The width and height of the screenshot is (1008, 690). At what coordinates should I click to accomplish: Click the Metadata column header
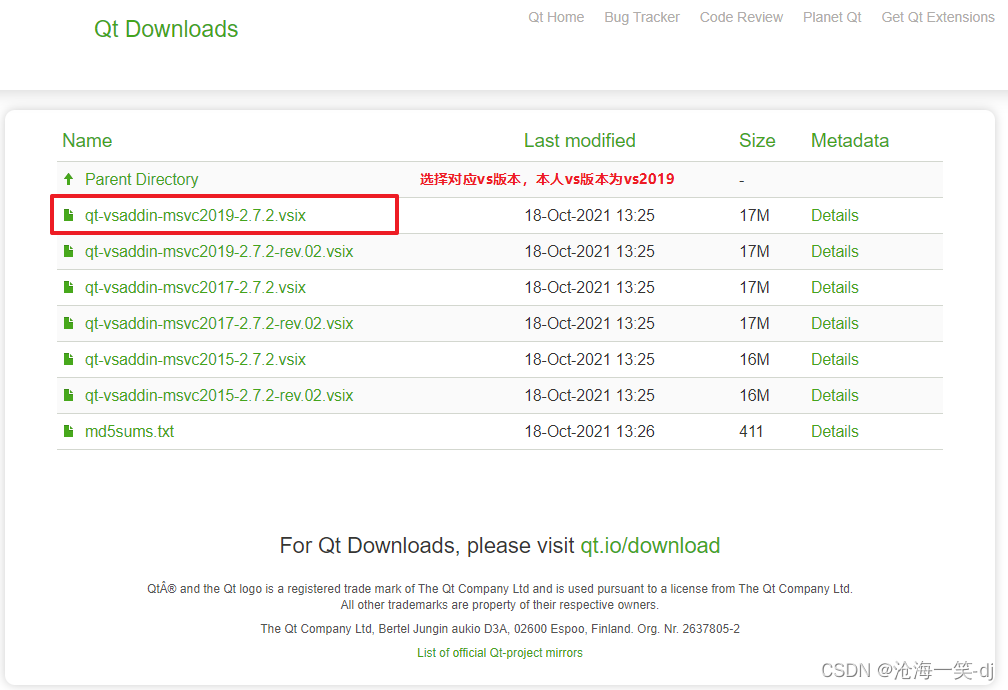pyautogui.click(x=850, y=140)
